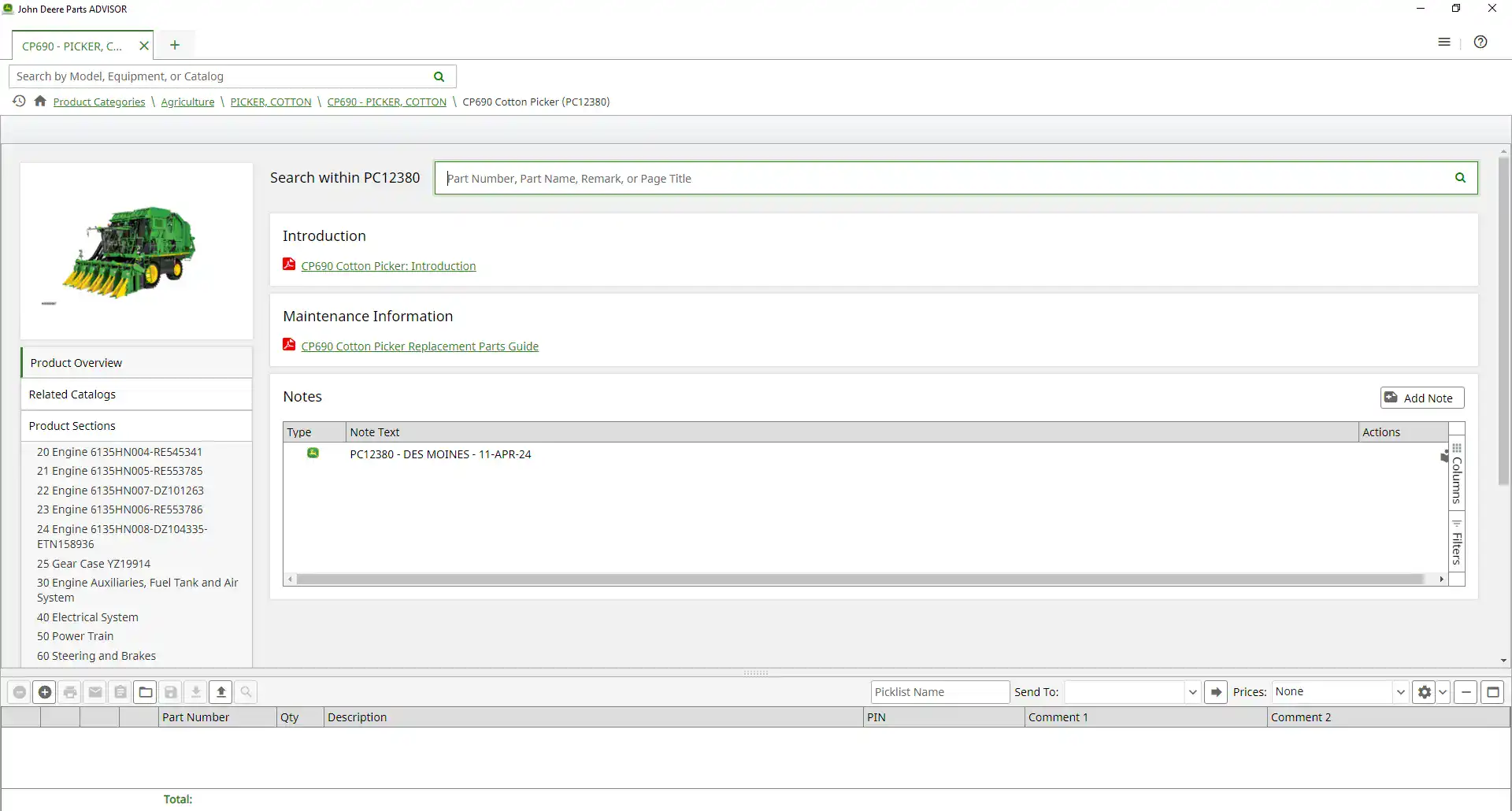Open hamburger menu at top right
1512x811 pixels.
tap(1444, 42)
